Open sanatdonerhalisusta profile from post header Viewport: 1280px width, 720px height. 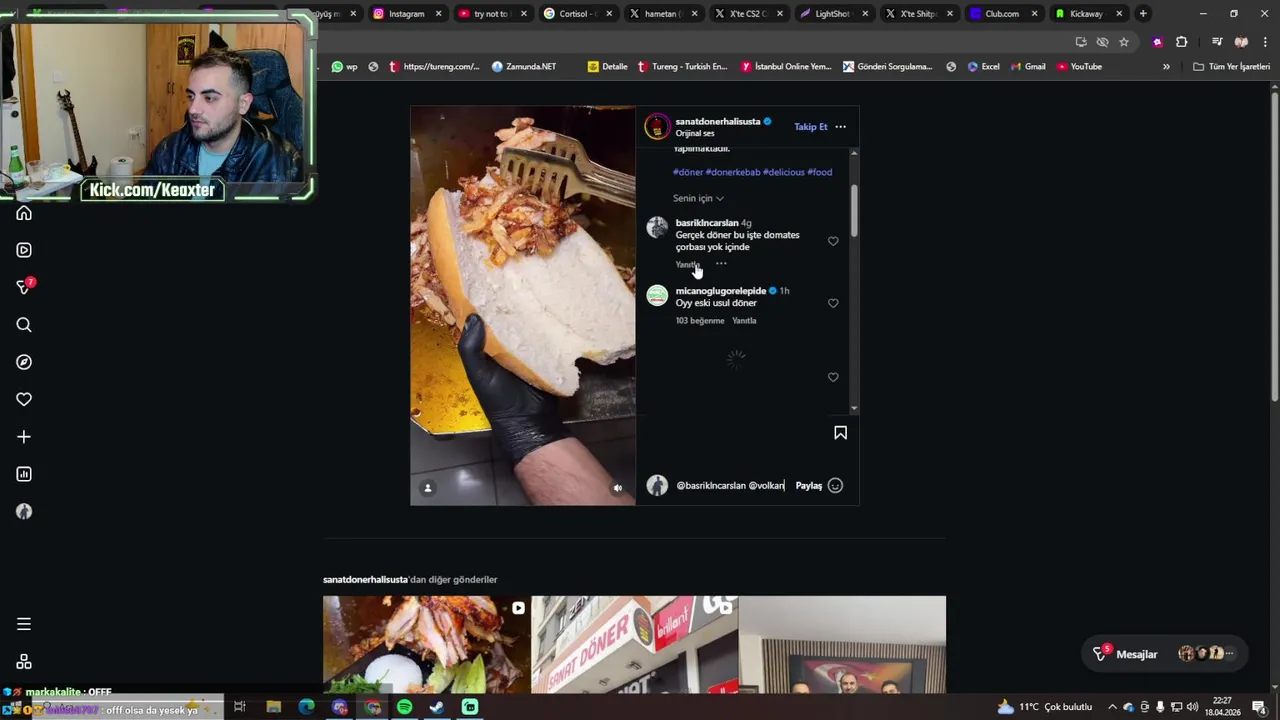718,121
